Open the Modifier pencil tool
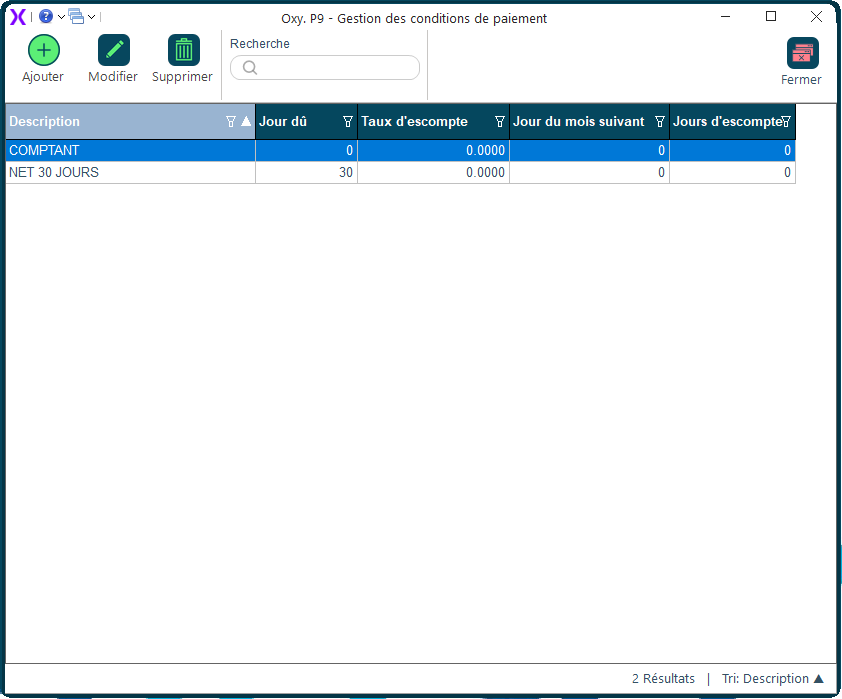The image size is (842, 699). coord(114,50)
